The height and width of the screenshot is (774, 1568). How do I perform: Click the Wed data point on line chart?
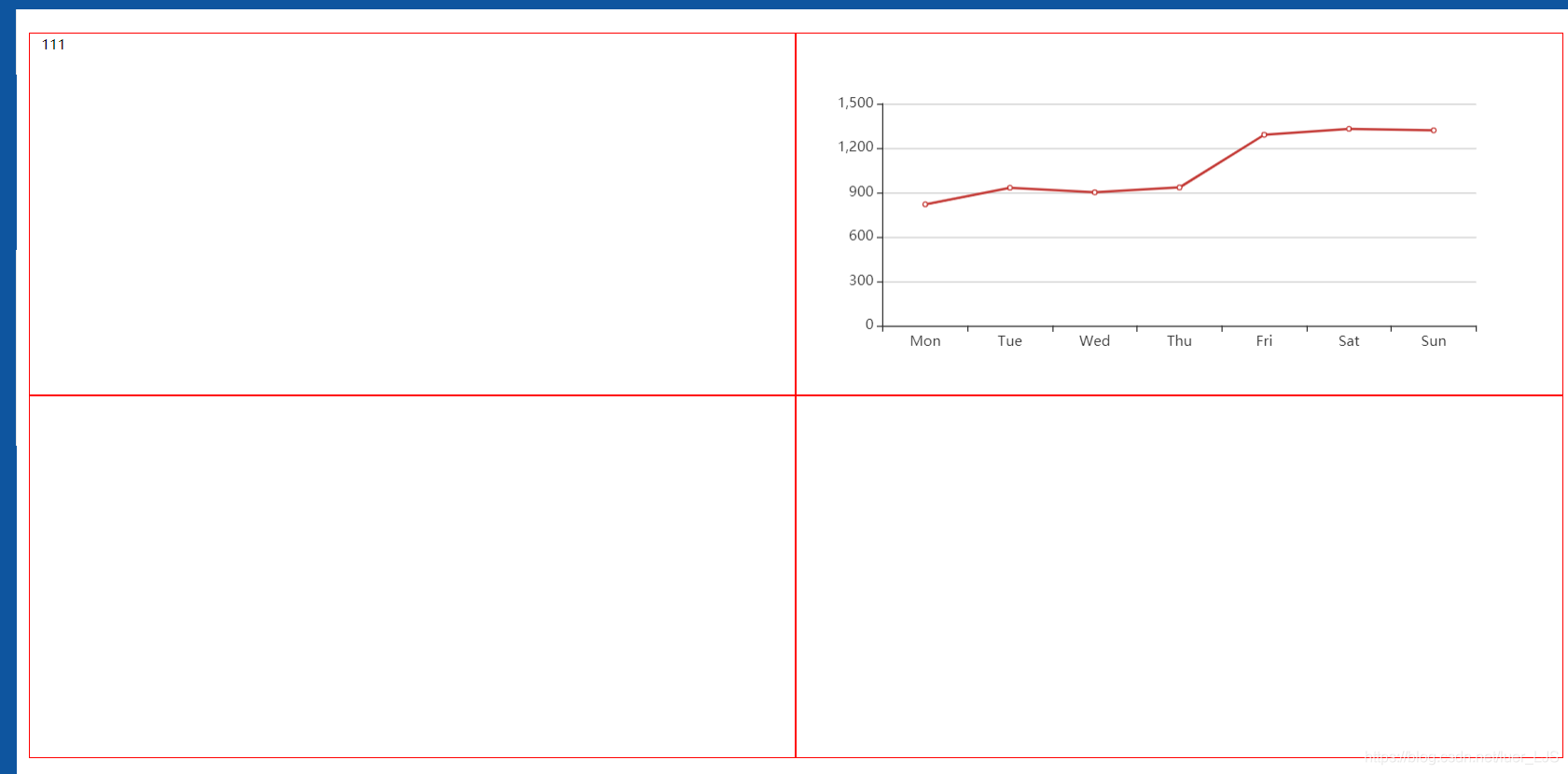pos(1095,192)
